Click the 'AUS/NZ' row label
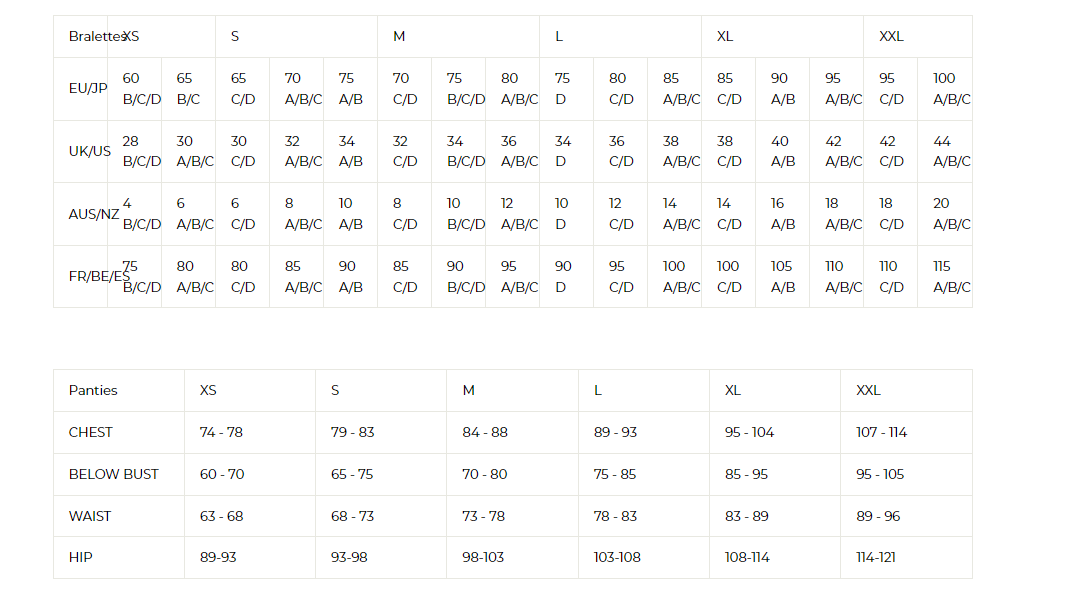 tap(81, 214)
